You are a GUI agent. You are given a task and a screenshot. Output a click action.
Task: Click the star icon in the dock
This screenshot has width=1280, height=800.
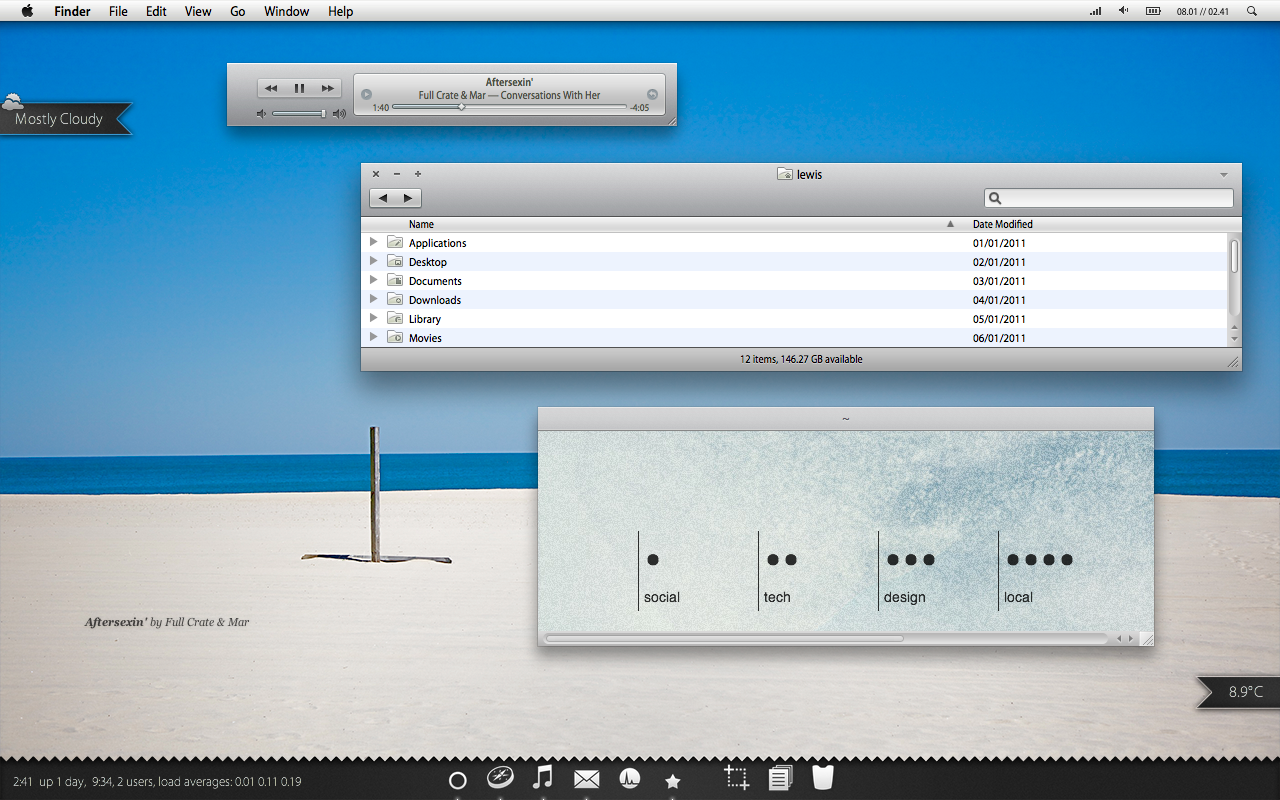point(673,780)
